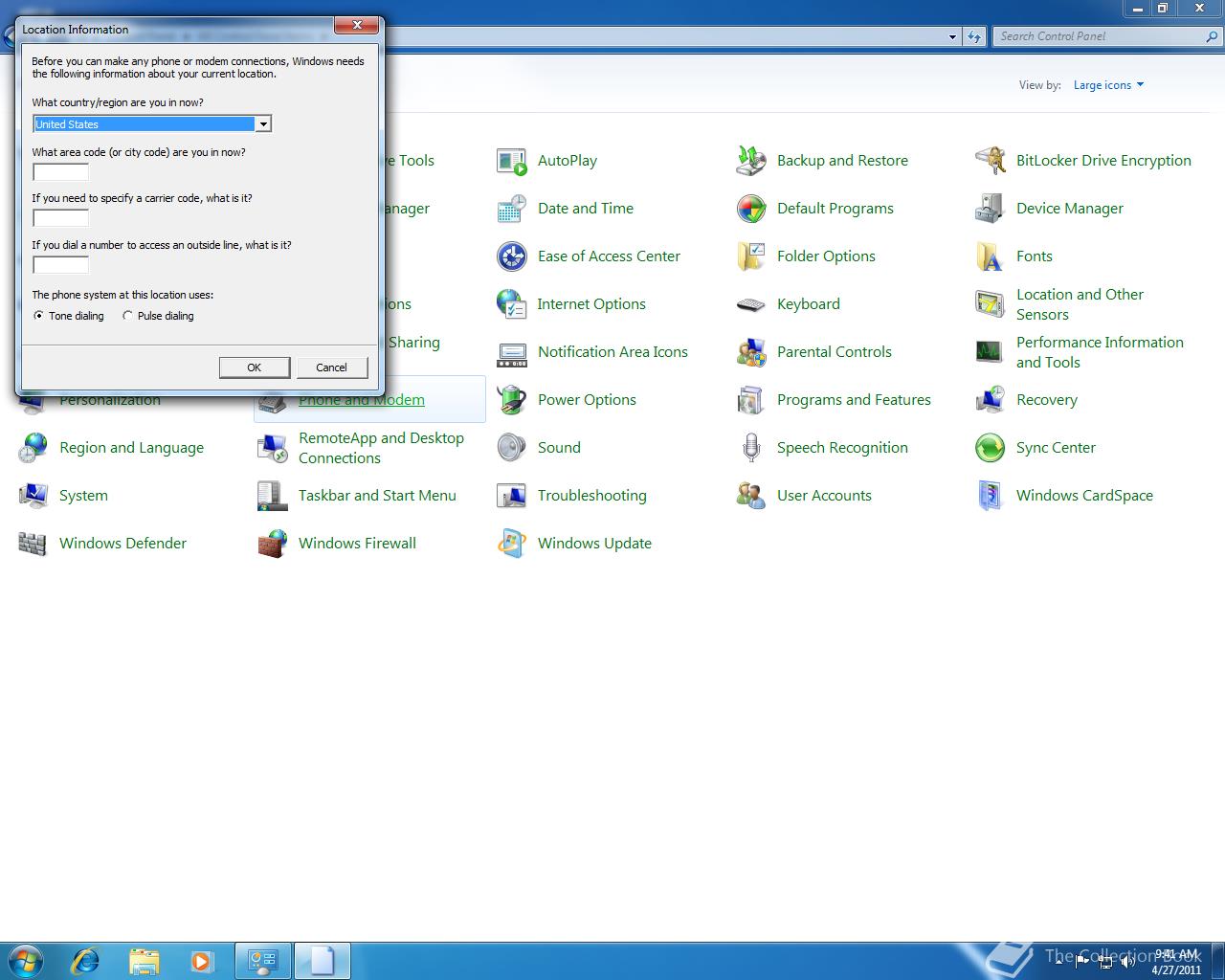Launch Internet Explorer from the taskbar
This screenshot has width=1225, height=980.
[86, 960]
